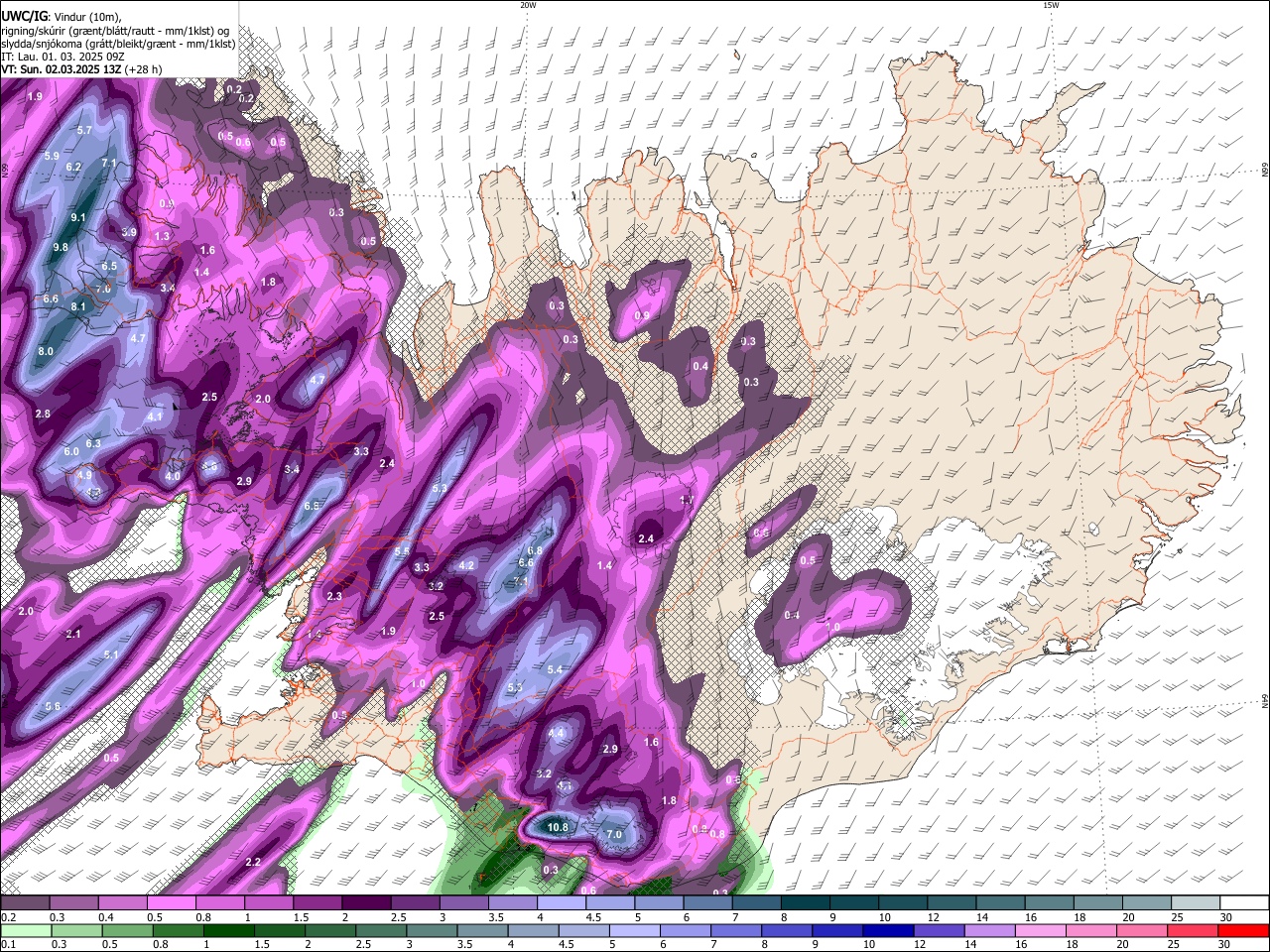1270x952 pixels.
Task: Select the 2.8 value label
Action: [43, 414]
